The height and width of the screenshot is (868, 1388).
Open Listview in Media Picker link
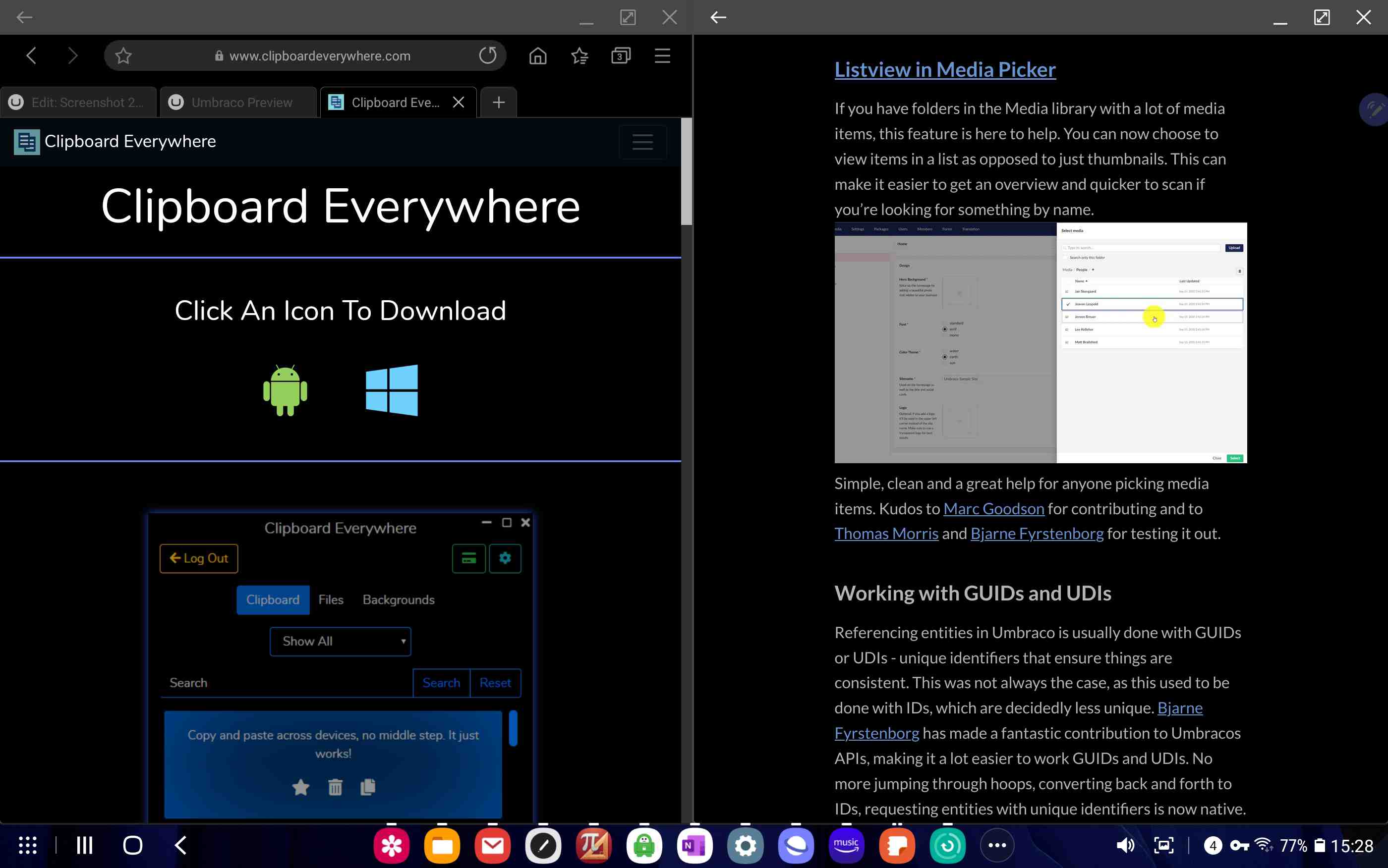(x=945, y=69)
